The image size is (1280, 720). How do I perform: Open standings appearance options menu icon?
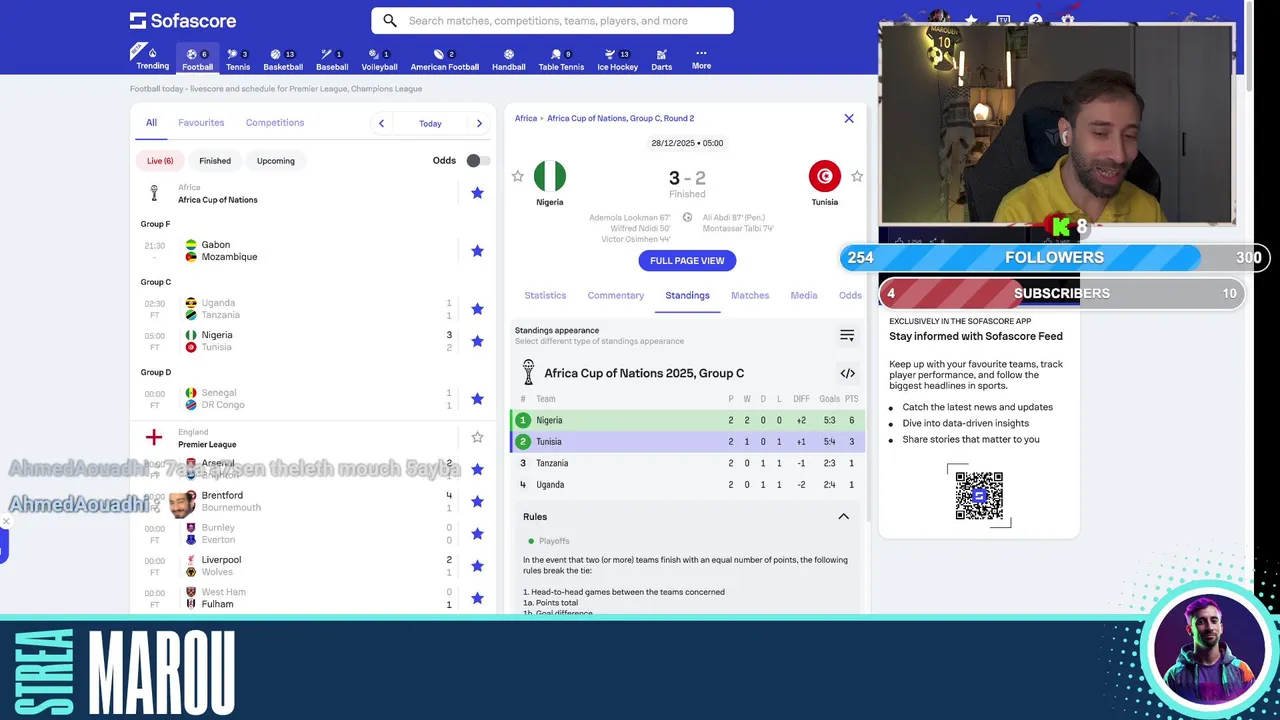[x=847, y=335]
